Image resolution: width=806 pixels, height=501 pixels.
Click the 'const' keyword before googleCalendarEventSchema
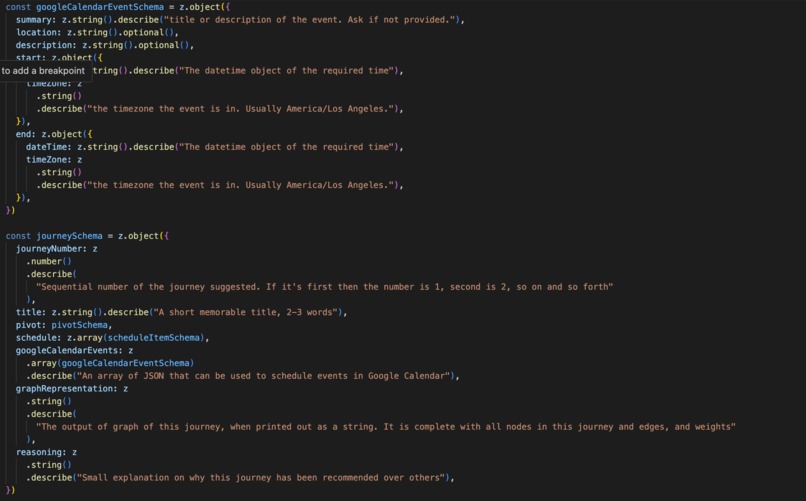pyautogui.click(x=19, y=7)
